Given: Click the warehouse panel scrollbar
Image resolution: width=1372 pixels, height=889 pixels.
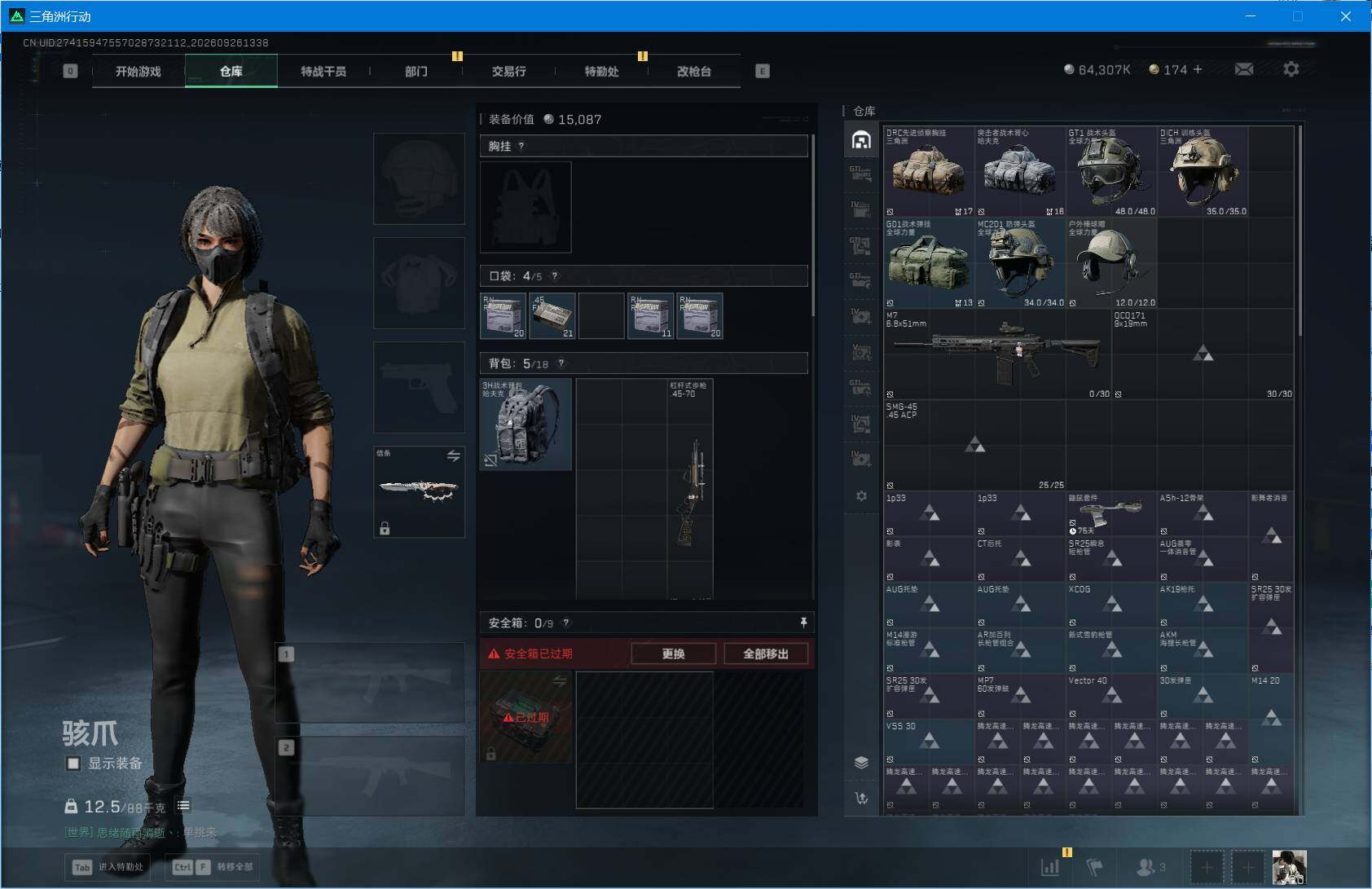Looking at the screenshot, I should (1299, 231).
